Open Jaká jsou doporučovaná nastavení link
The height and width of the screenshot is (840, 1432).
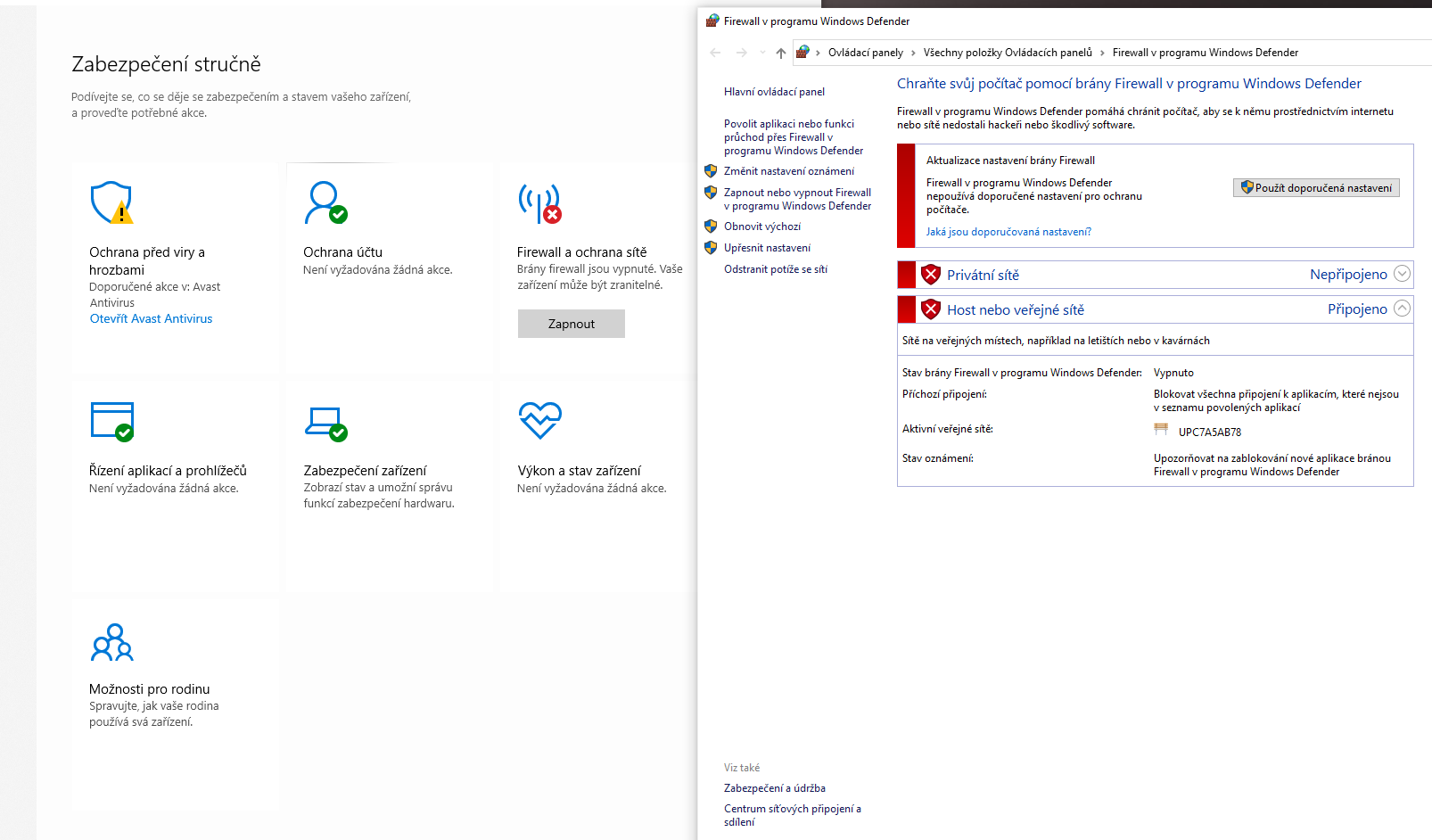coord(1008,232)
